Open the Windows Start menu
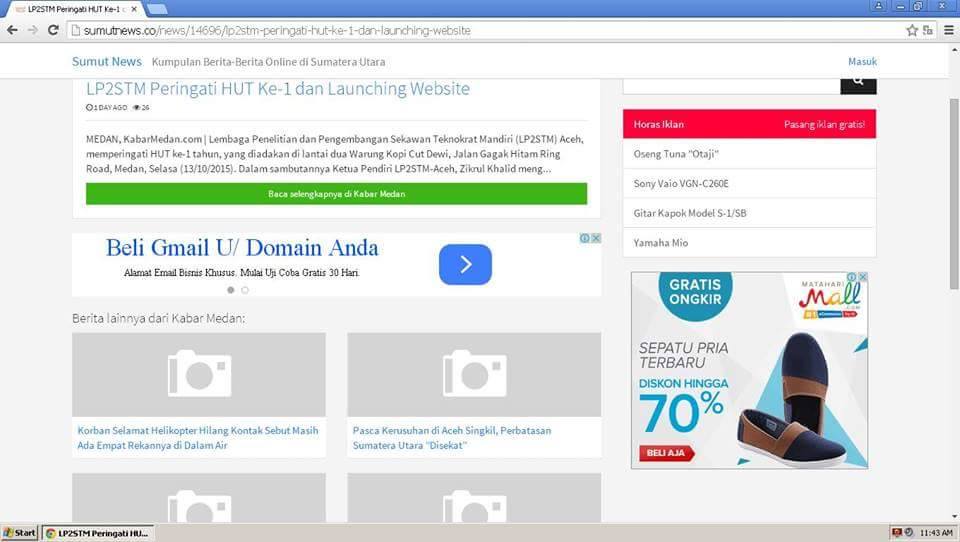Screen dimensions: 960x542 point(20,533)
